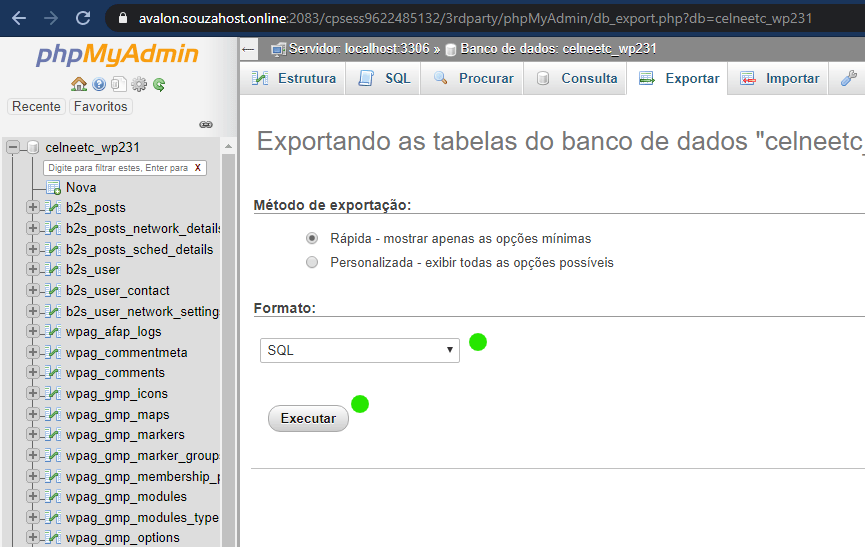
Task: Click the browser address bar URL
Action: (475, 18)
